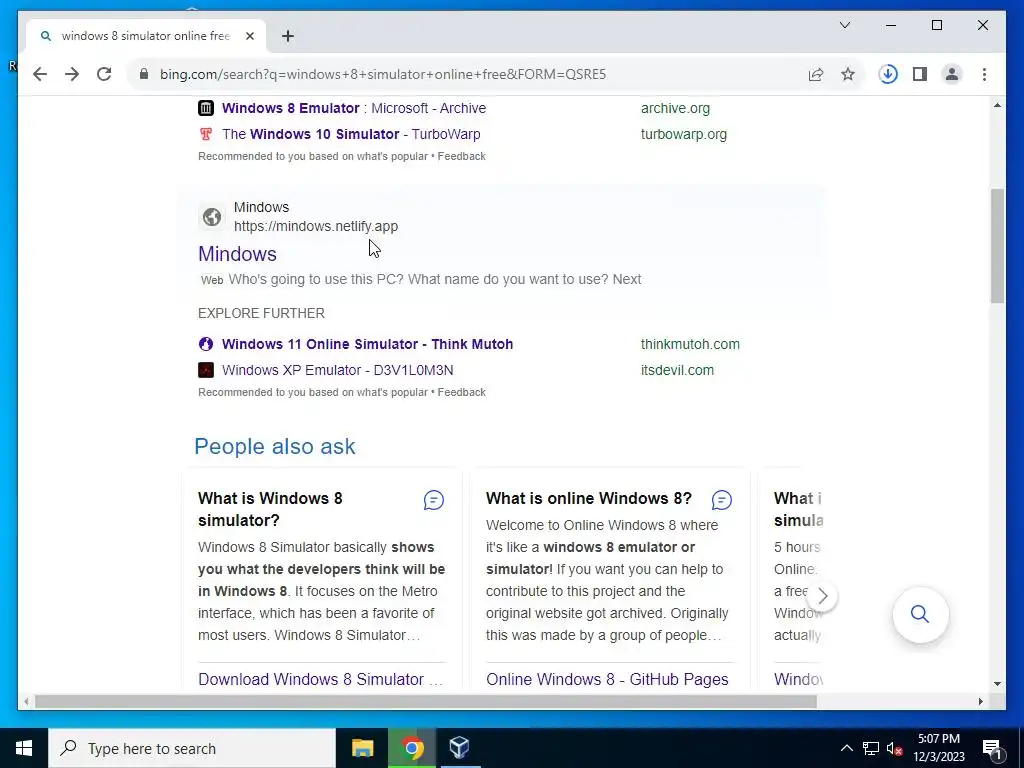Click the vertical scrollbar down arrow

997,684
